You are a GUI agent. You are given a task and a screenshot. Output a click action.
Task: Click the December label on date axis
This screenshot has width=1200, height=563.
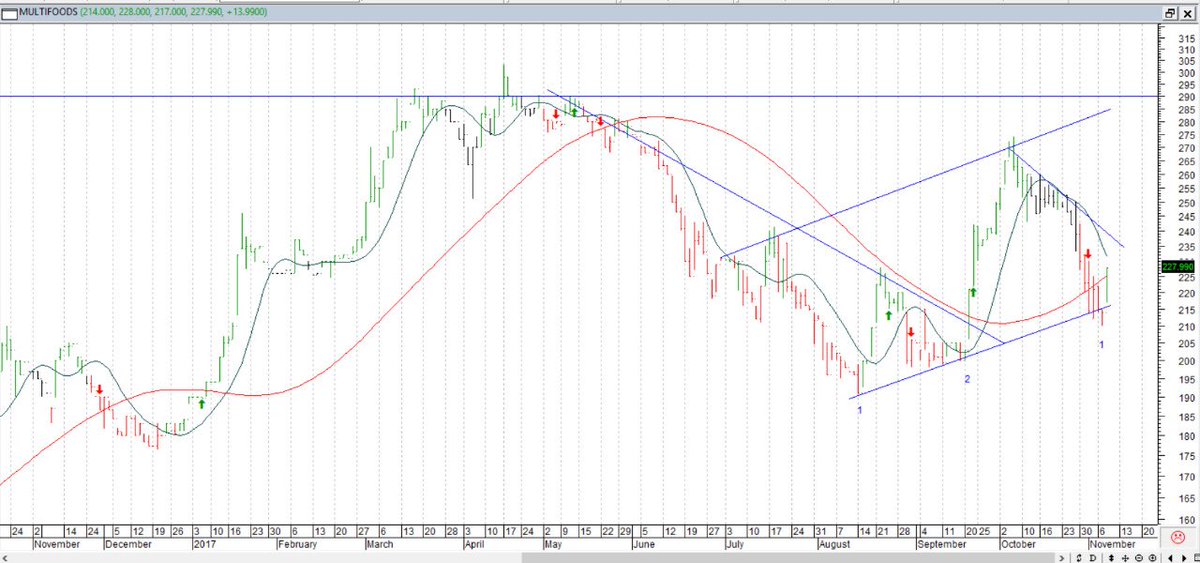(x=128, y=545)
